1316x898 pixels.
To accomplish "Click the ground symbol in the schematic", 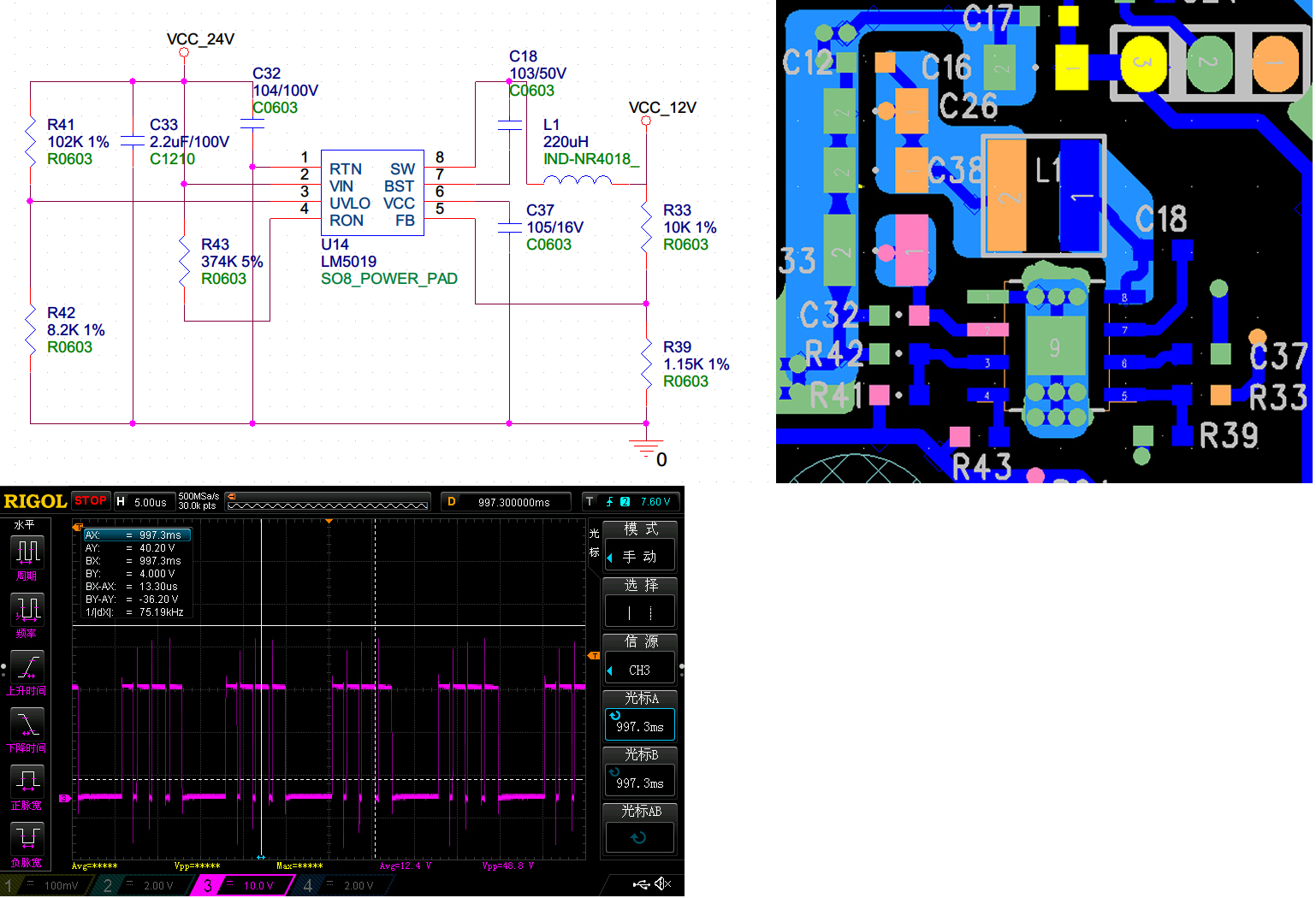I will click(x=646, y=447).
